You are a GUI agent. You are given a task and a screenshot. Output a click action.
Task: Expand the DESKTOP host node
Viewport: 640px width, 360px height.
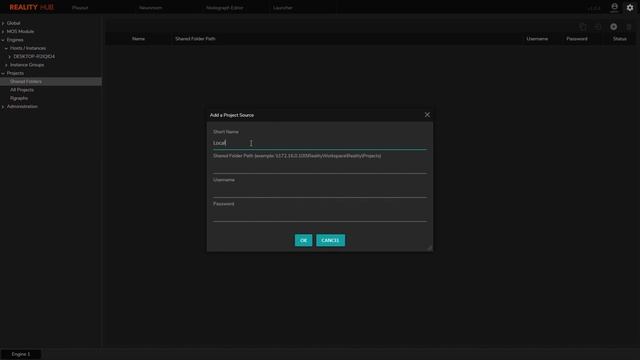9,57
